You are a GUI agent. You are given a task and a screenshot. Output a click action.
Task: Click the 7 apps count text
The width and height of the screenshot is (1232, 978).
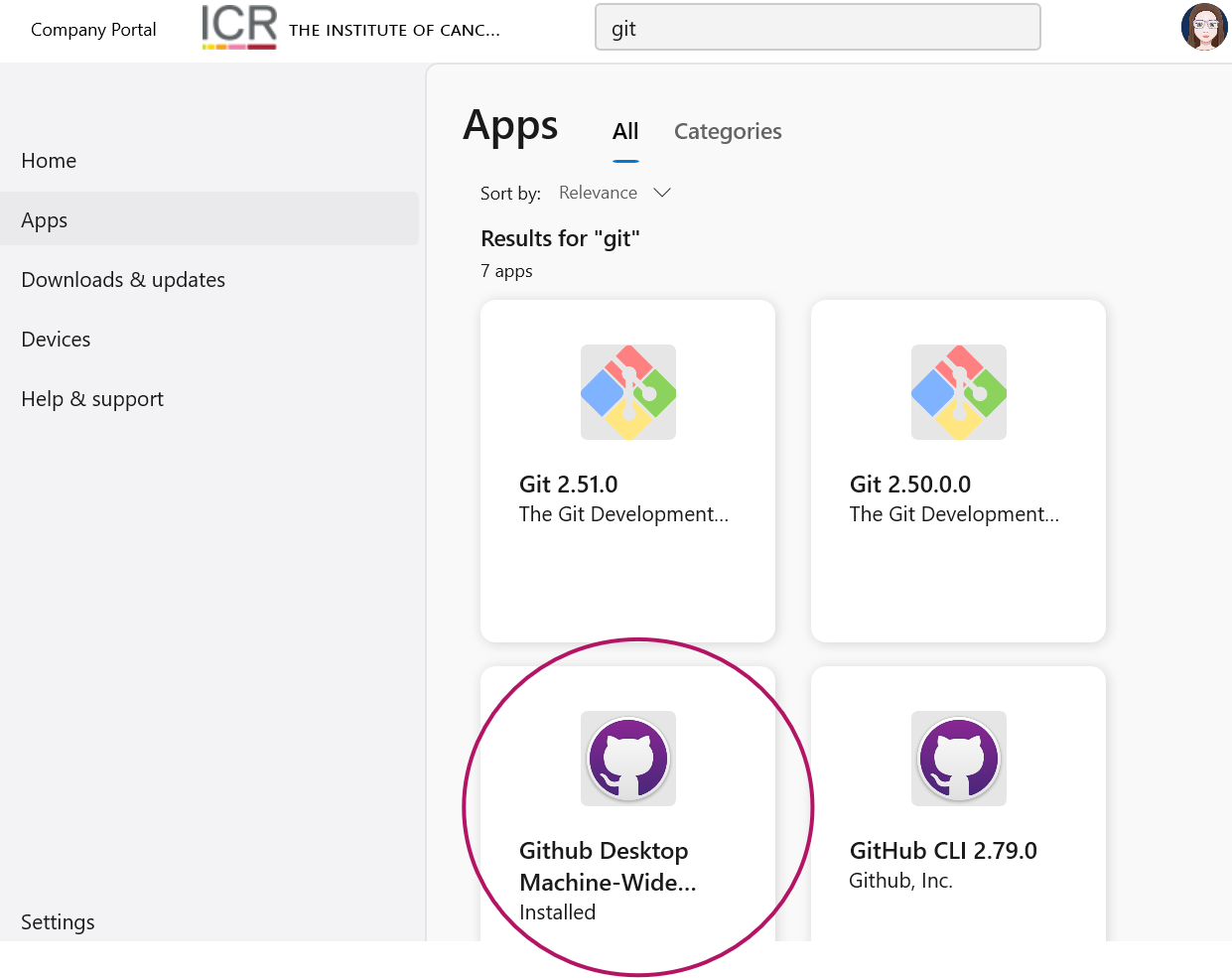click(506, 271)
